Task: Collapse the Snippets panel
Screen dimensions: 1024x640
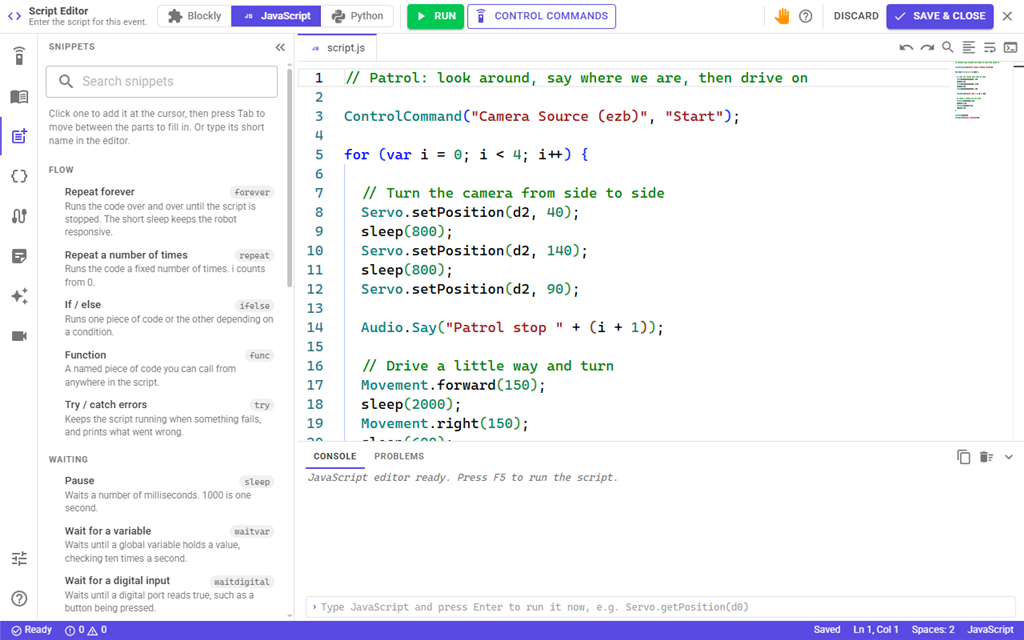Action: click(x=280, y=47)
